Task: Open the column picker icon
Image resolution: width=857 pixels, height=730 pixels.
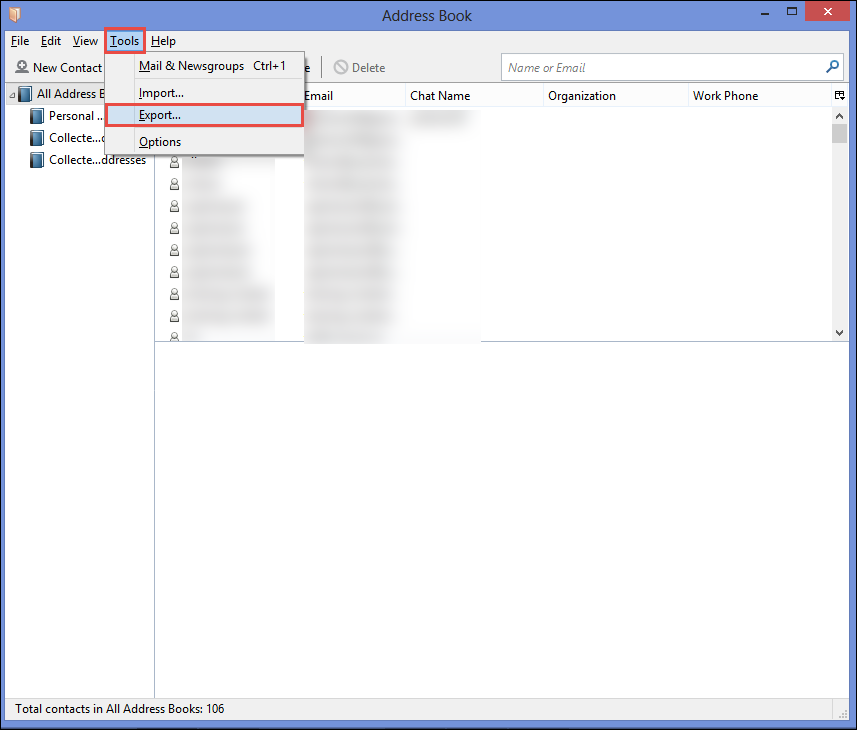Action: coord(840,96)
